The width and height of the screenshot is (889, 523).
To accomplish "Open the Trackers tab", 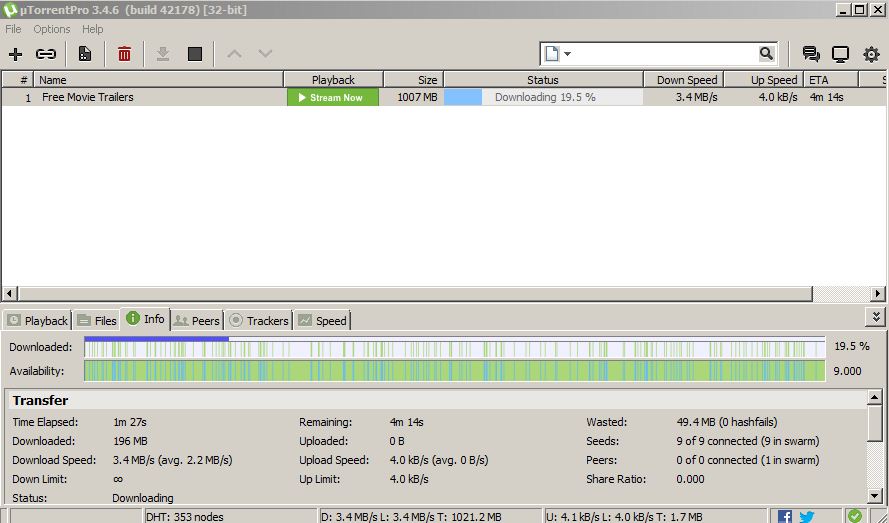I will 259,320.
